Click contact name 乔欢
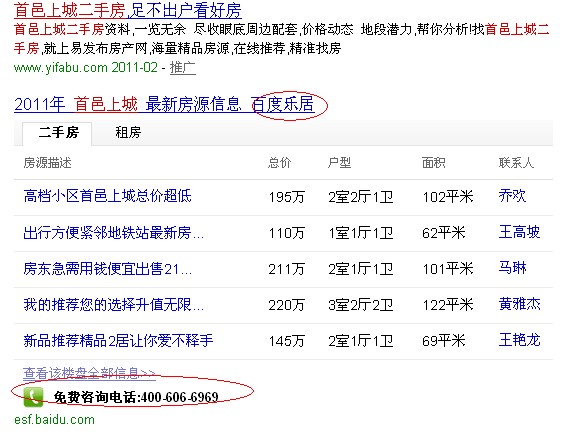Image resolution: width=586 pixels, height=441 pixels. pyautogui.click(x=512, y=196)
